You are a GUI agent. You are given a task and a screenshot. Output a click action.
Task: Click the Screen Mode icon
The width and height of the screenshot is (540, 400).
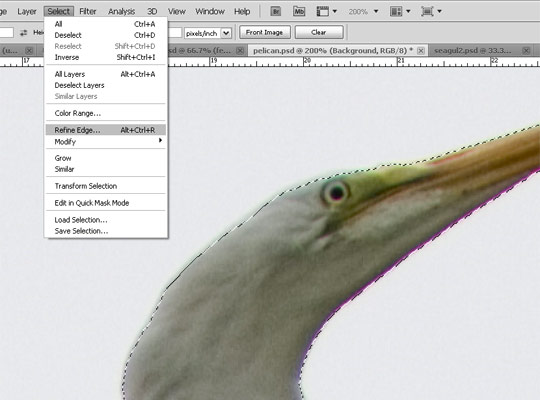427,11
